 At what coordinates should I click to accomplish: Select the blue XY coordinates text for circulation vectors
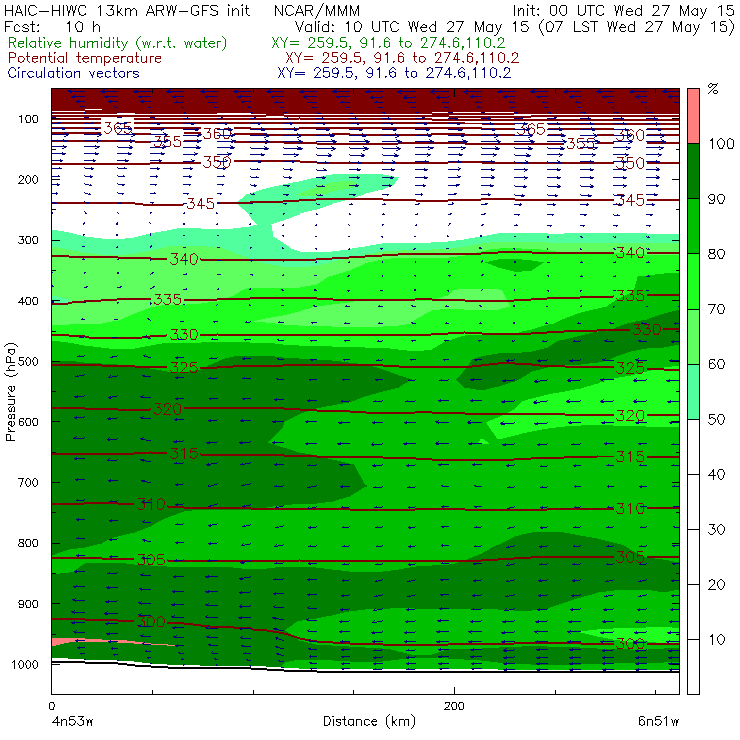point(394,73)
